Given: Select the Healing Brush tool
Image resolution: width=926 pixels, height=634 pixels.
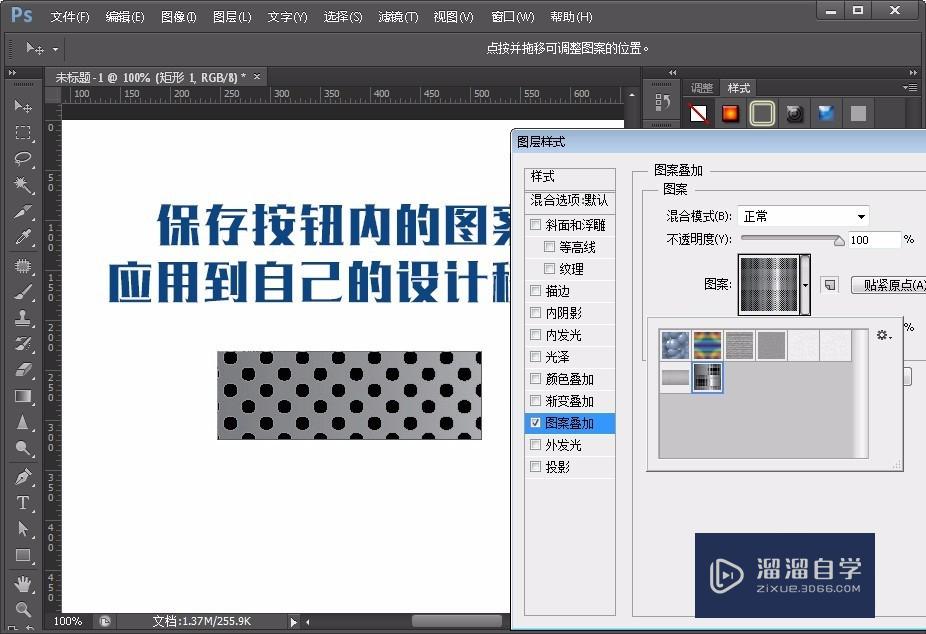Looking at the screenshot, I should tap(22, 266).
